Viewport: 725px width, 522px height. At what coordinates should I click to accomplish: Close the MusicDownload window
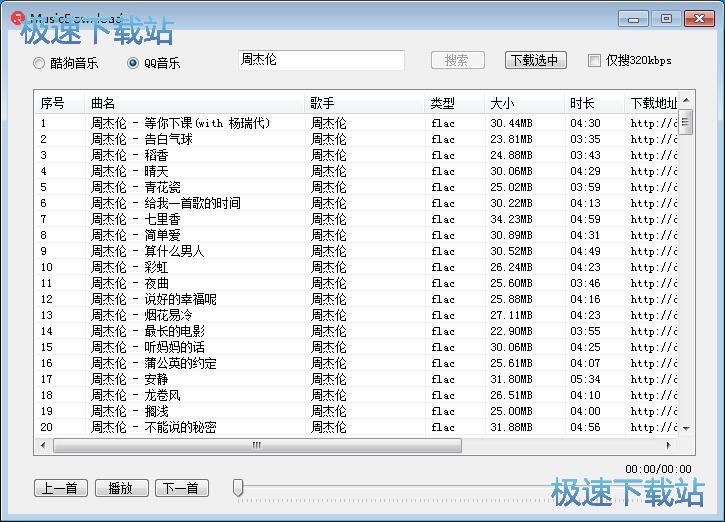pos(699,19)
